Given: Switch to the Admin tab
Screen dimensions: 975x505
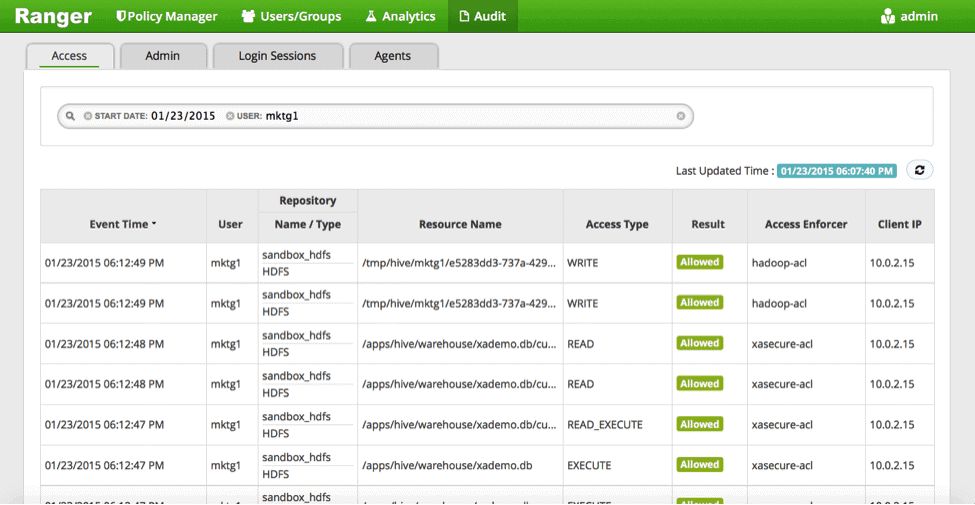Looking at the screenshot, I should pyautogui.click(x=162, y=56).
